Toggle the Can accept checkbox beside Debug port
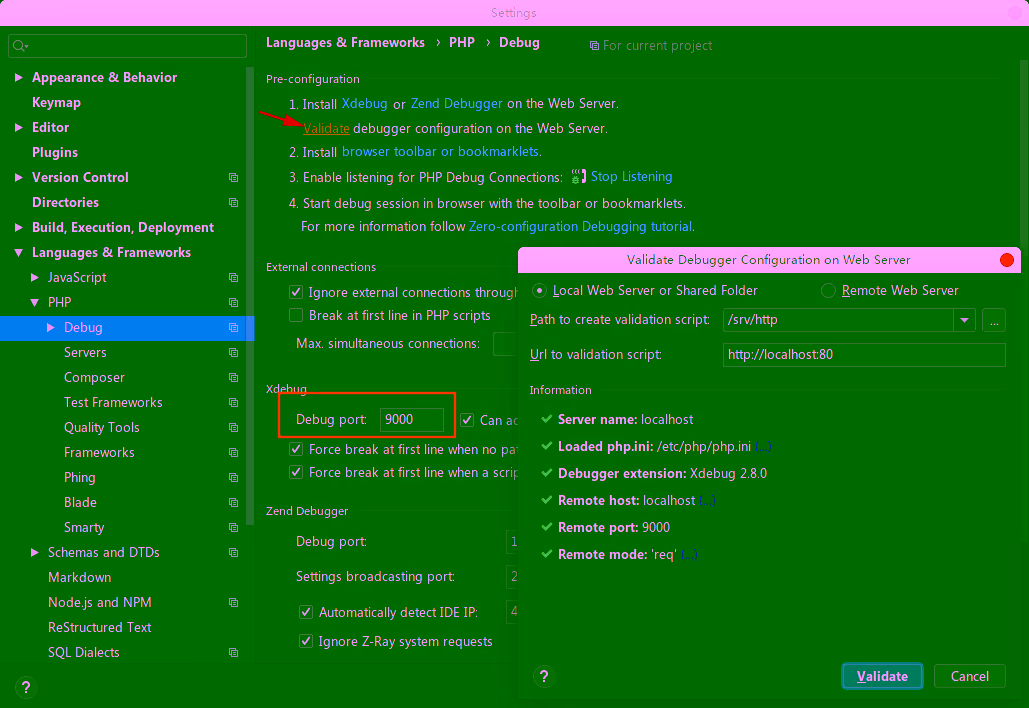The width and height of the screenshot is (1029, 708). [x=467, y=420]
